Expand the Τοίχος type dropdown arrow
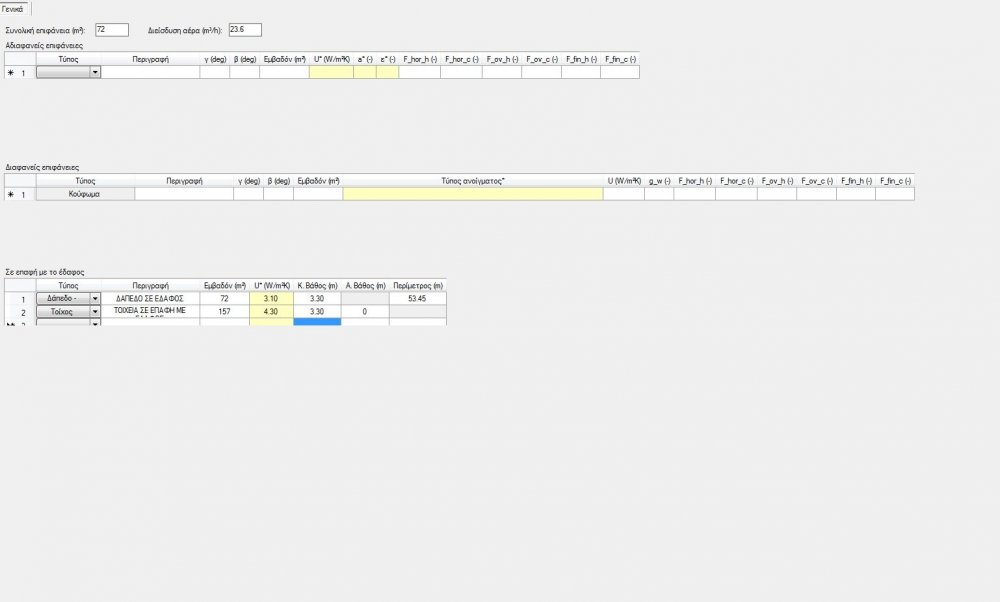This screenshot has height=602, width=1000. pos(95,312)
